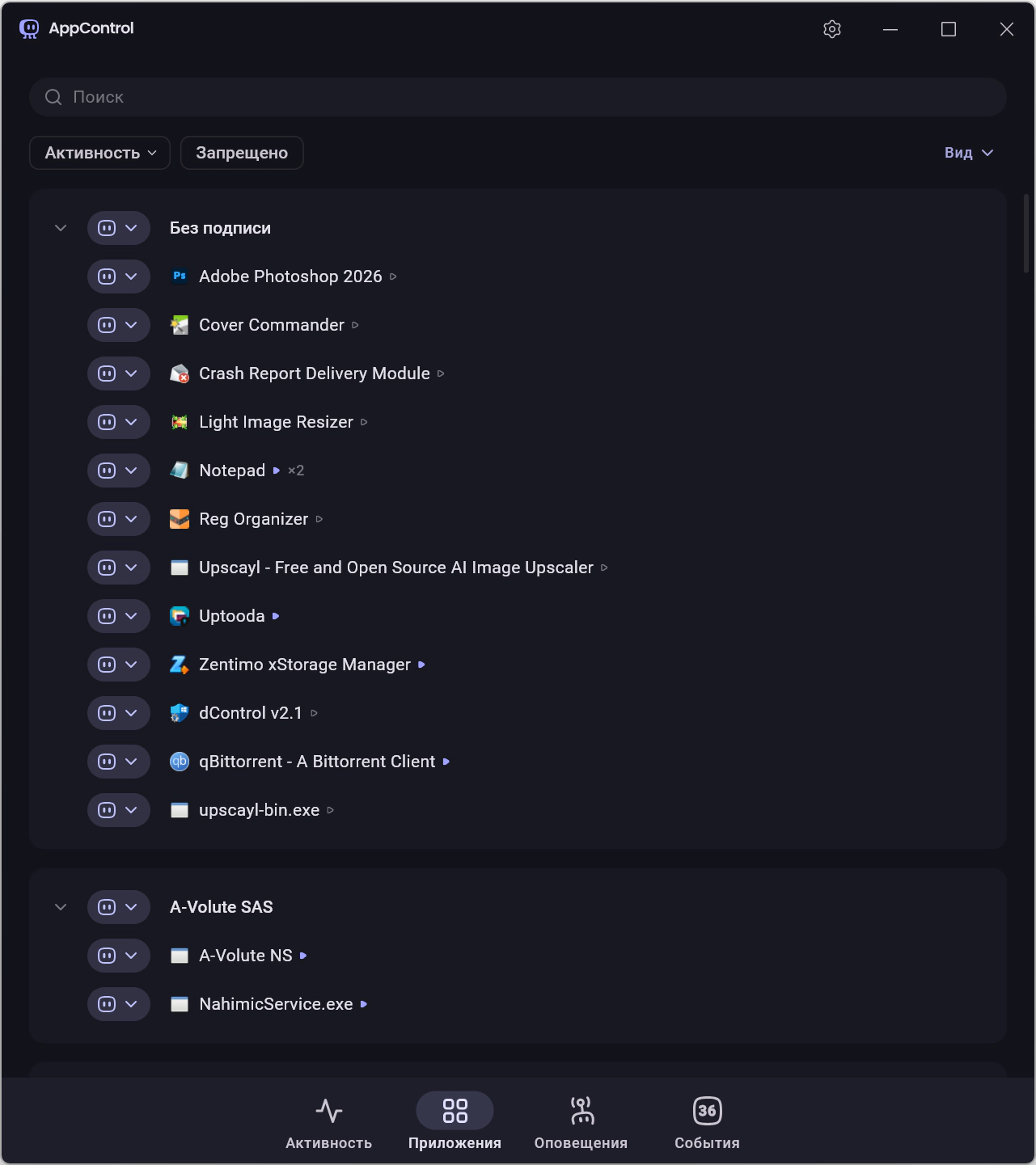
Task: Open the settings gear icon
Action: coord(832,29)
